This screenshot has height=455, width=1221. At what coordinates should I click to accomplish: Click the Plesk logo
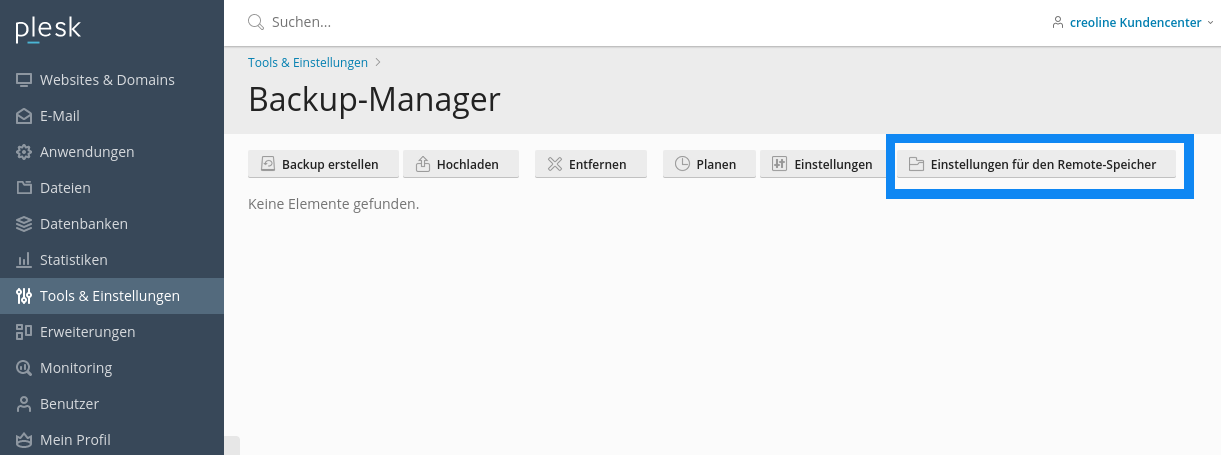(48, 30)
